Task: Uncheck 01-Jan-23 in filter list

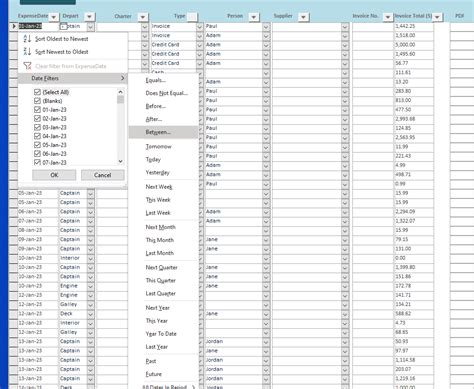Action: (37, 110)
